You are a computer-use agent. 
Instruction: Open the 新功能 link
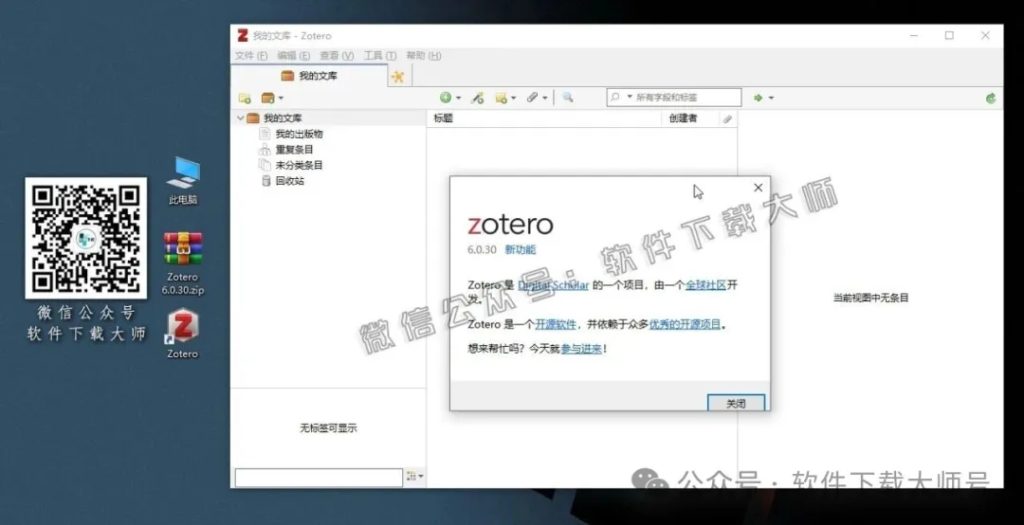pos(520,249)
